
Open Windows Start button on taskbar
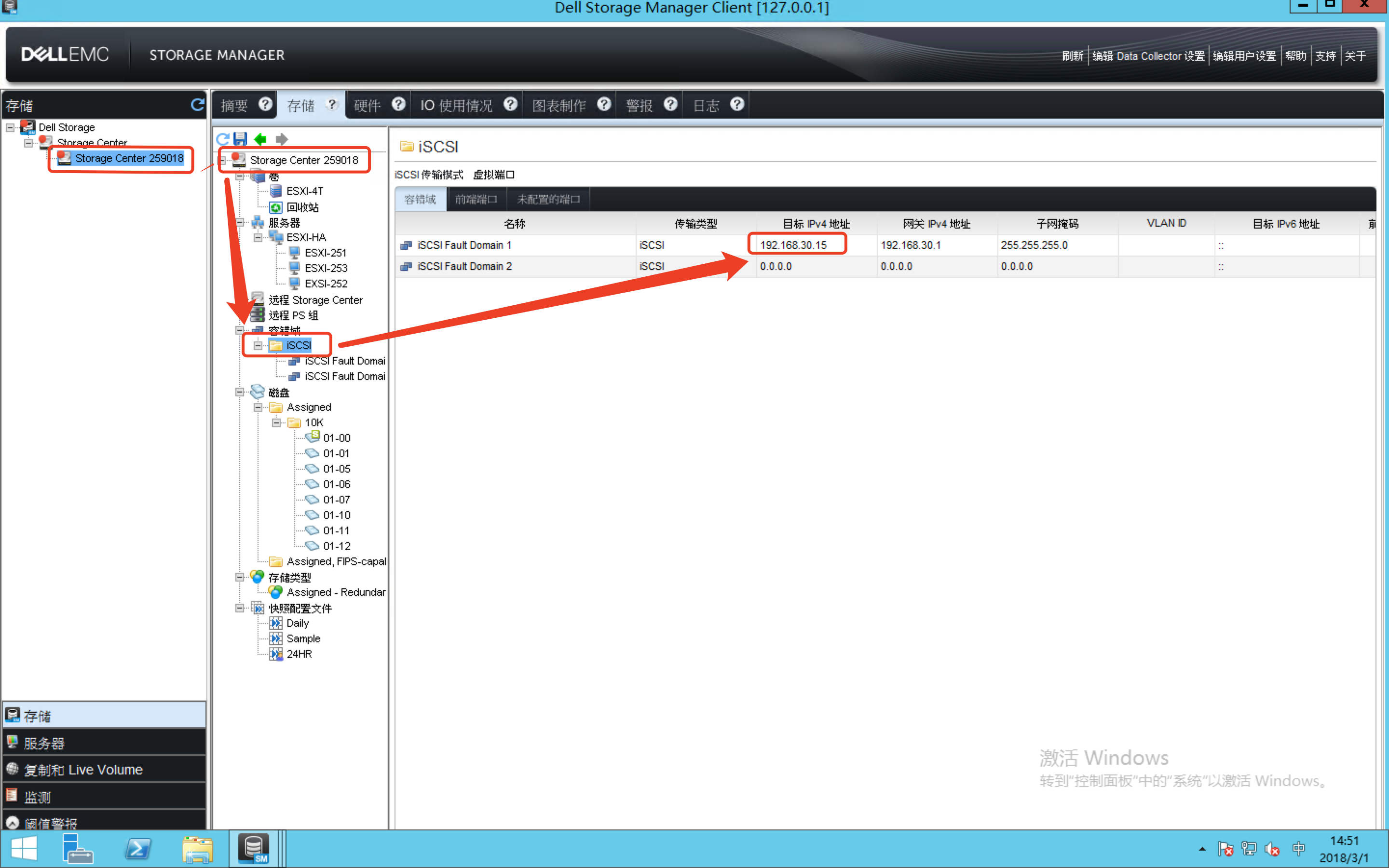tap(24, 849)
